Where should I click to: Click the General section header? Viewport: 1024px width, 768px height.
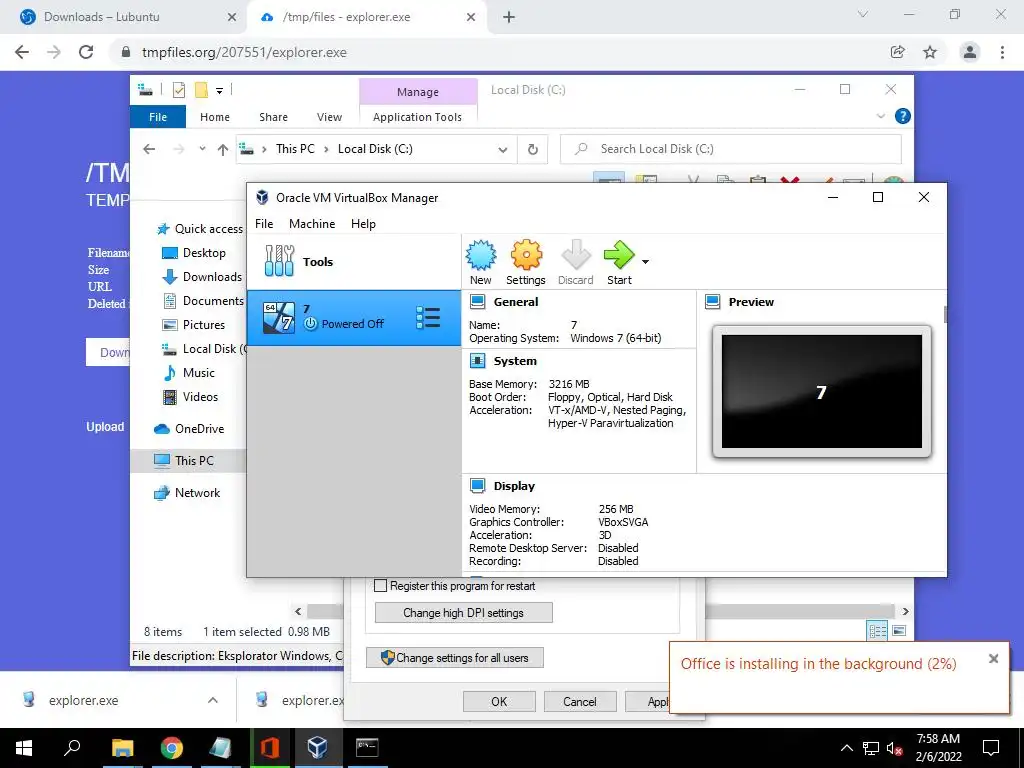(516, 302)
